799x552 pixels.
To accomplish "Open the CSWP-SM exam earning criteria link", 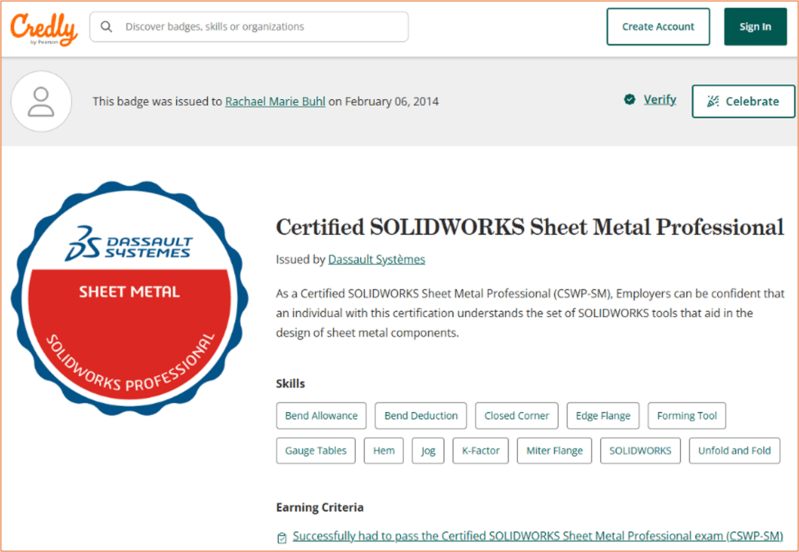I will click(x=538, y=536).
